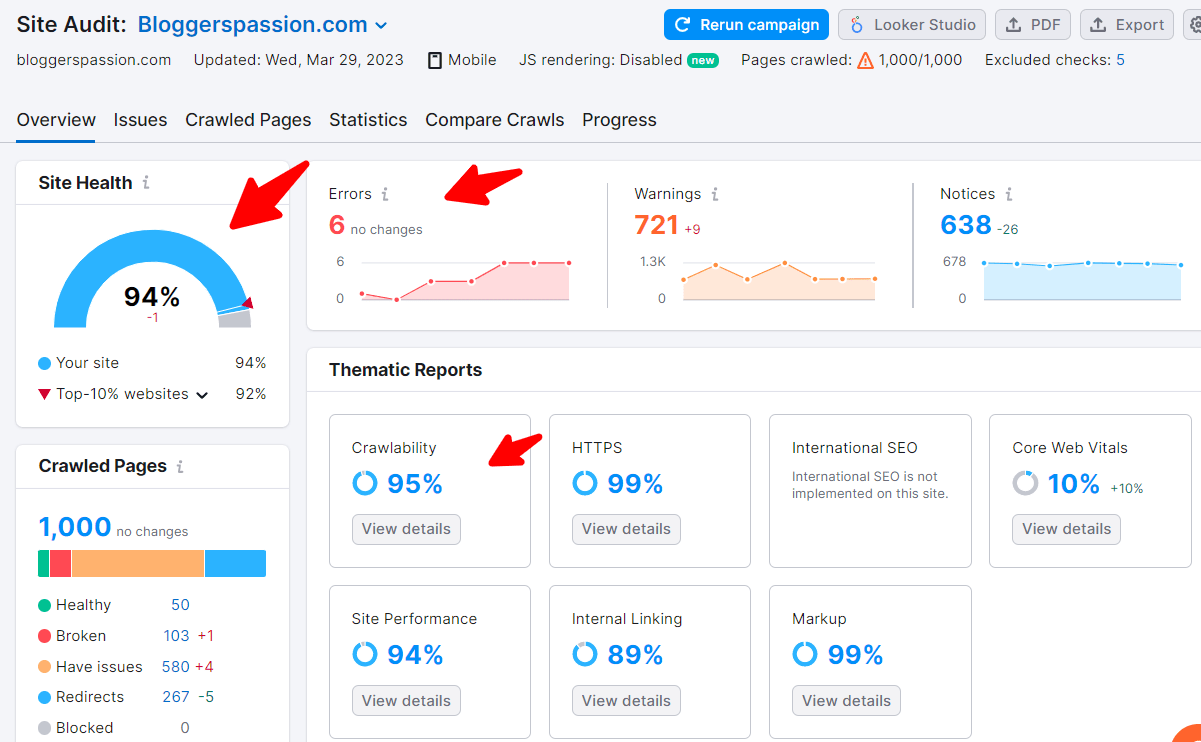Click the Errors count 6

pos(337,225)
